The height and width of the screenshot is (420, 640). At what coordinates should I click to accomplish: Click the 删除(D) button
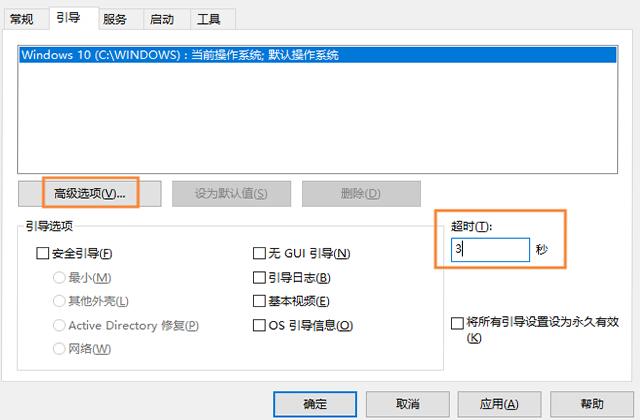click(361, 193)
